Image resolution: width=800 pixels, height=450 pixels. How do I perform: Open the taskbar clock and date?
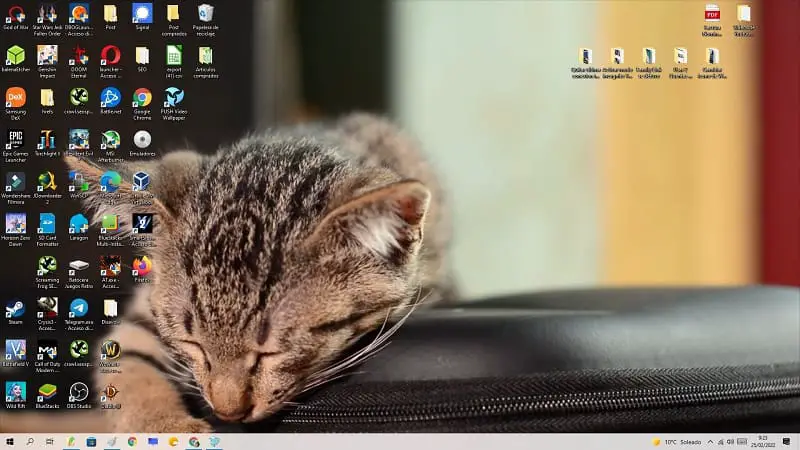point(763,442)
